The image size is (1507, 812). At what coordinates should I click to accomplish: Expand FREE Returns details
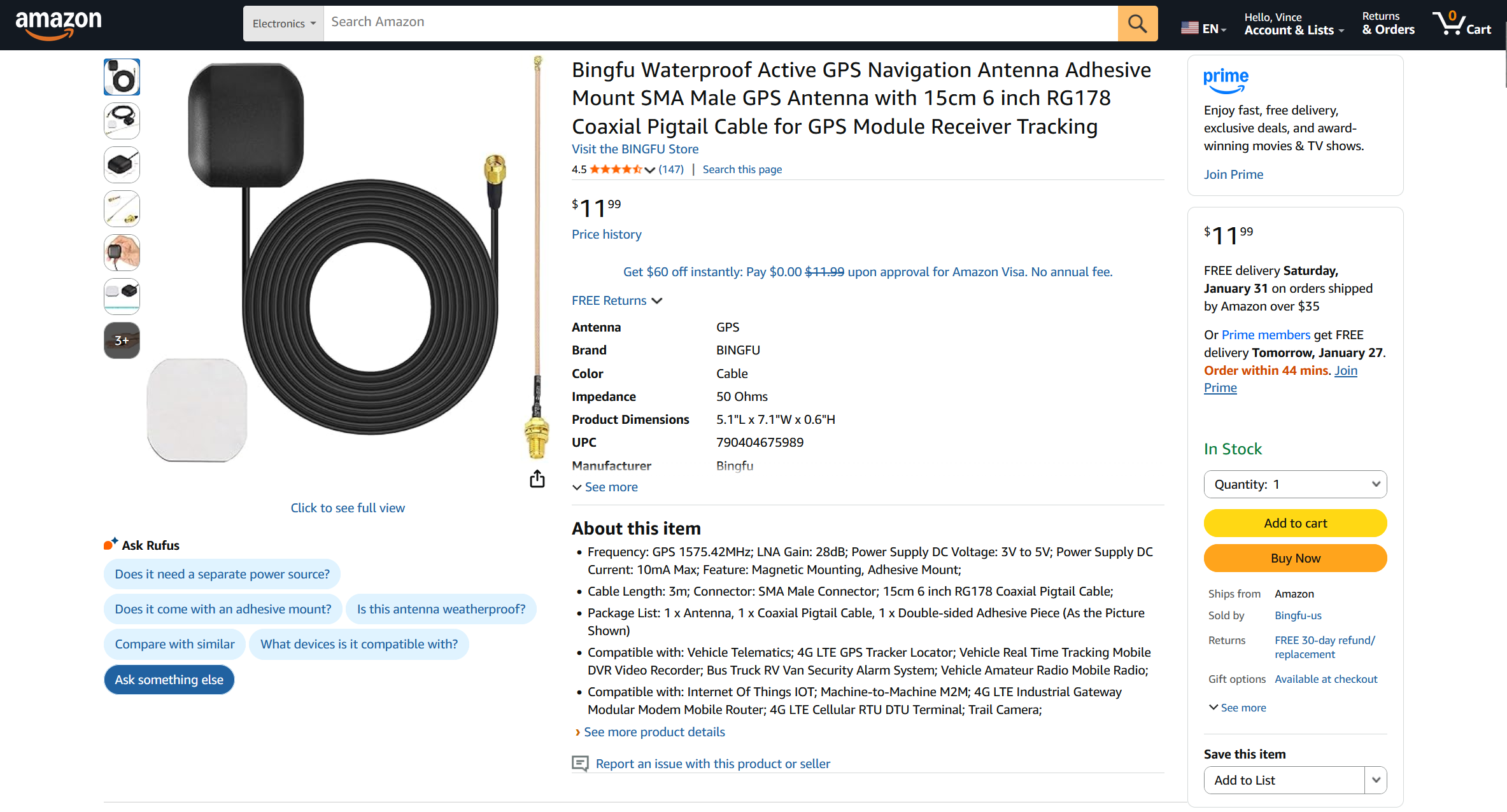[x=616, y=300]
